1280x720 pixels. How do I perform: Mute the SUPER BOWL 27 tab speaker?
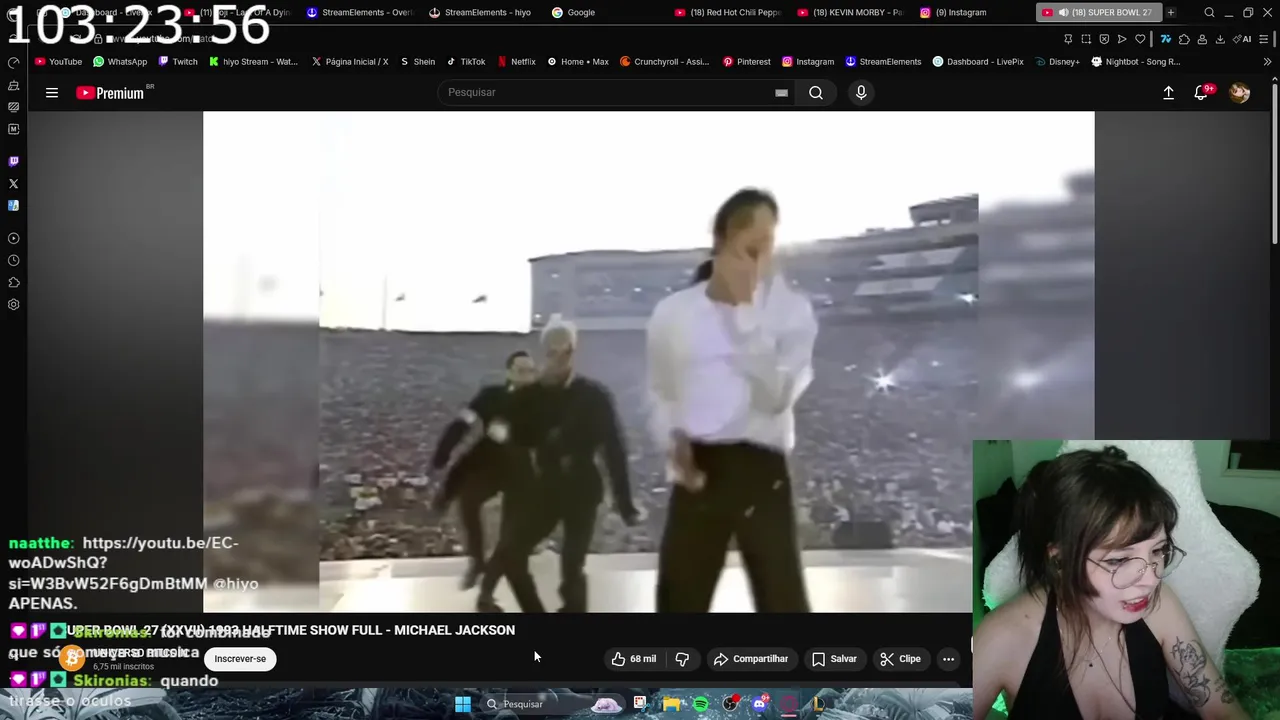click(x=1063, y=13)
